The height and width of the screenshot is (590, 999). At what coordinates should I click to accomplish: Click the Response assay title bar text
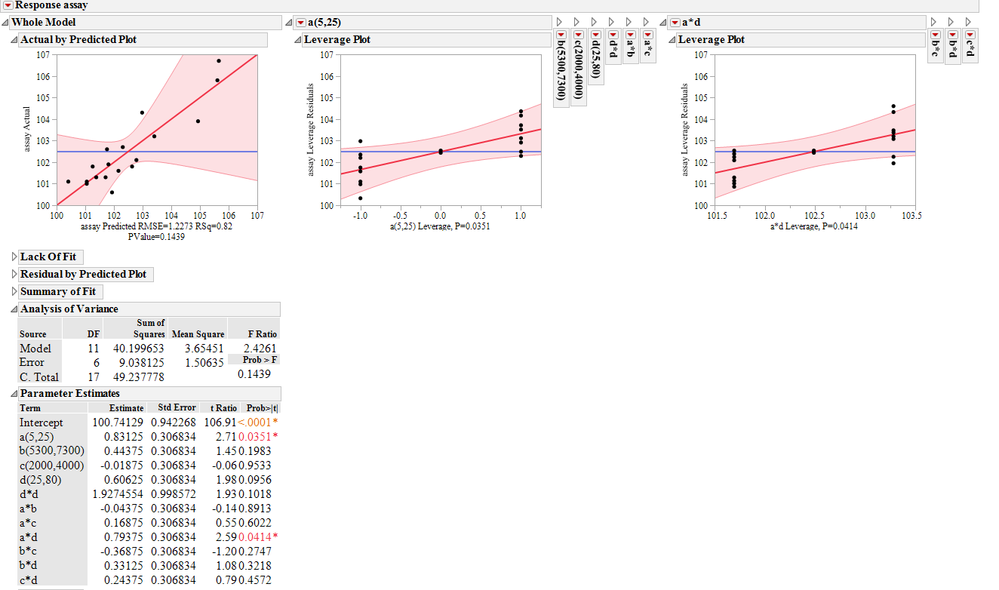[x=52, y=5]
